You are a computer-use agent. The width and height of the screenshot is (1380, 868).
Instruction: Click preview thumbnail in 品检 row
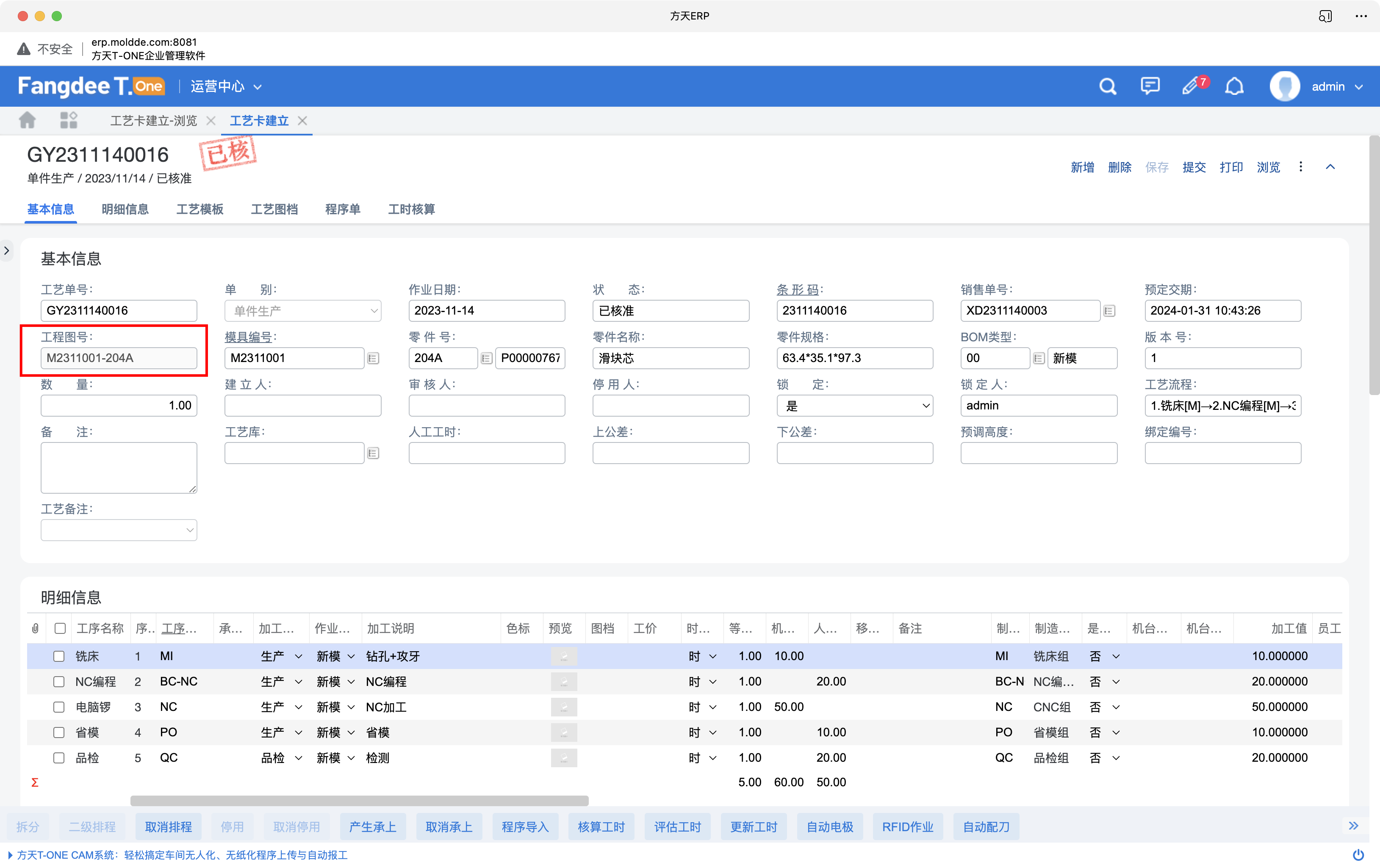pos(564,757)
